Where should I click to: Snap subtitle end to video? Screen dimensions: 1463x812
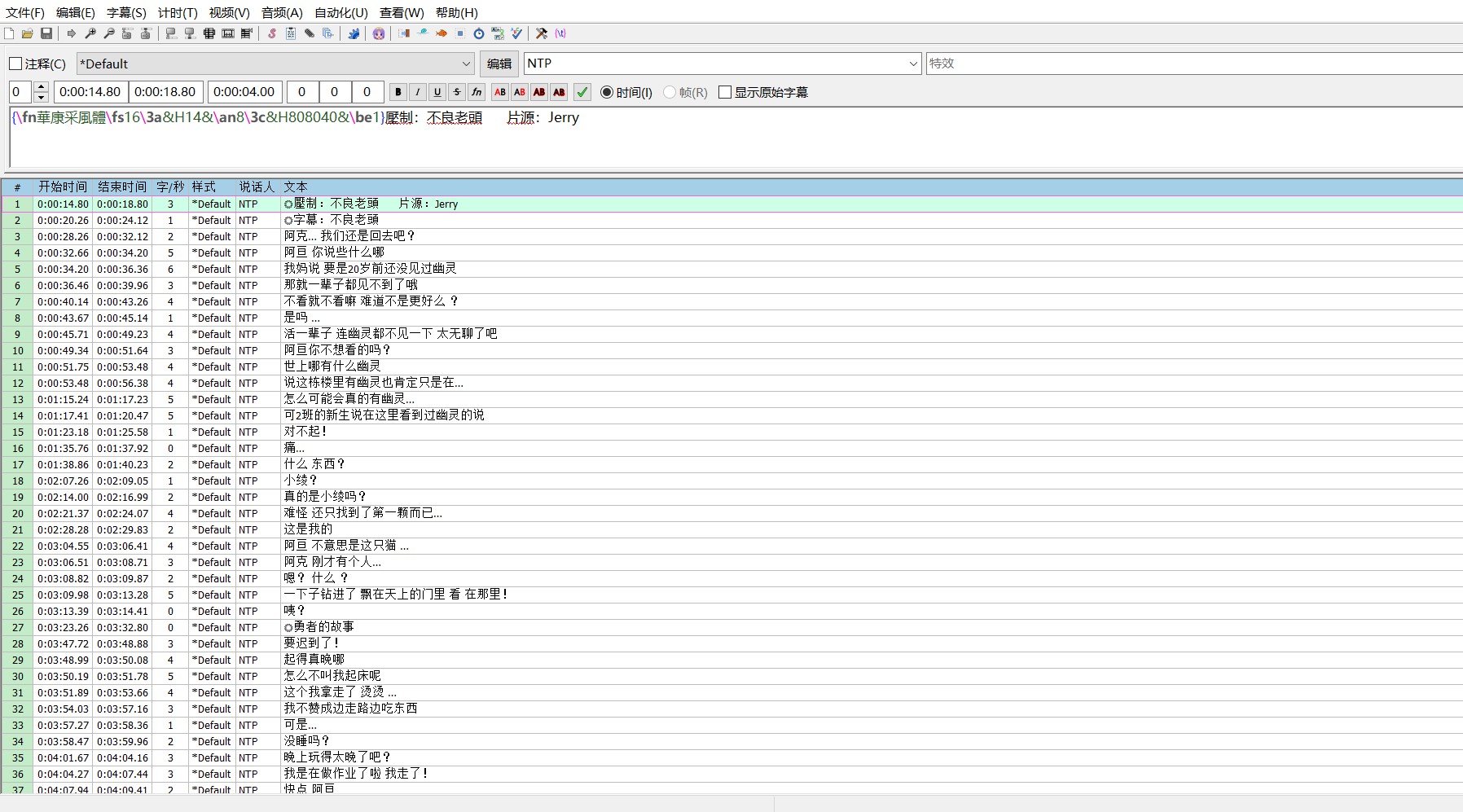pyautogui.click(x=190, y=33)
